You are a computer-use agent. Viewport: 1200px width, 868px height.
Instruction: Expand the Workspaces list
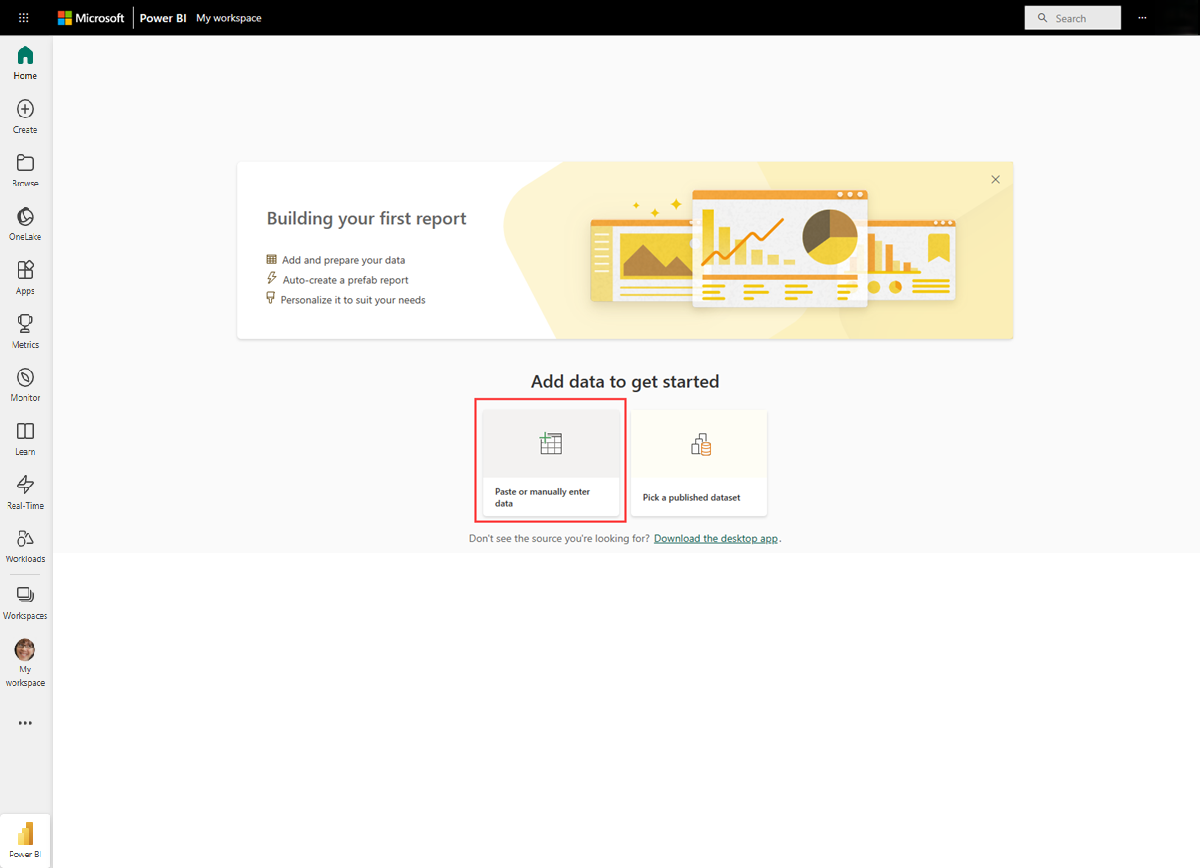(x=25, y=602)
